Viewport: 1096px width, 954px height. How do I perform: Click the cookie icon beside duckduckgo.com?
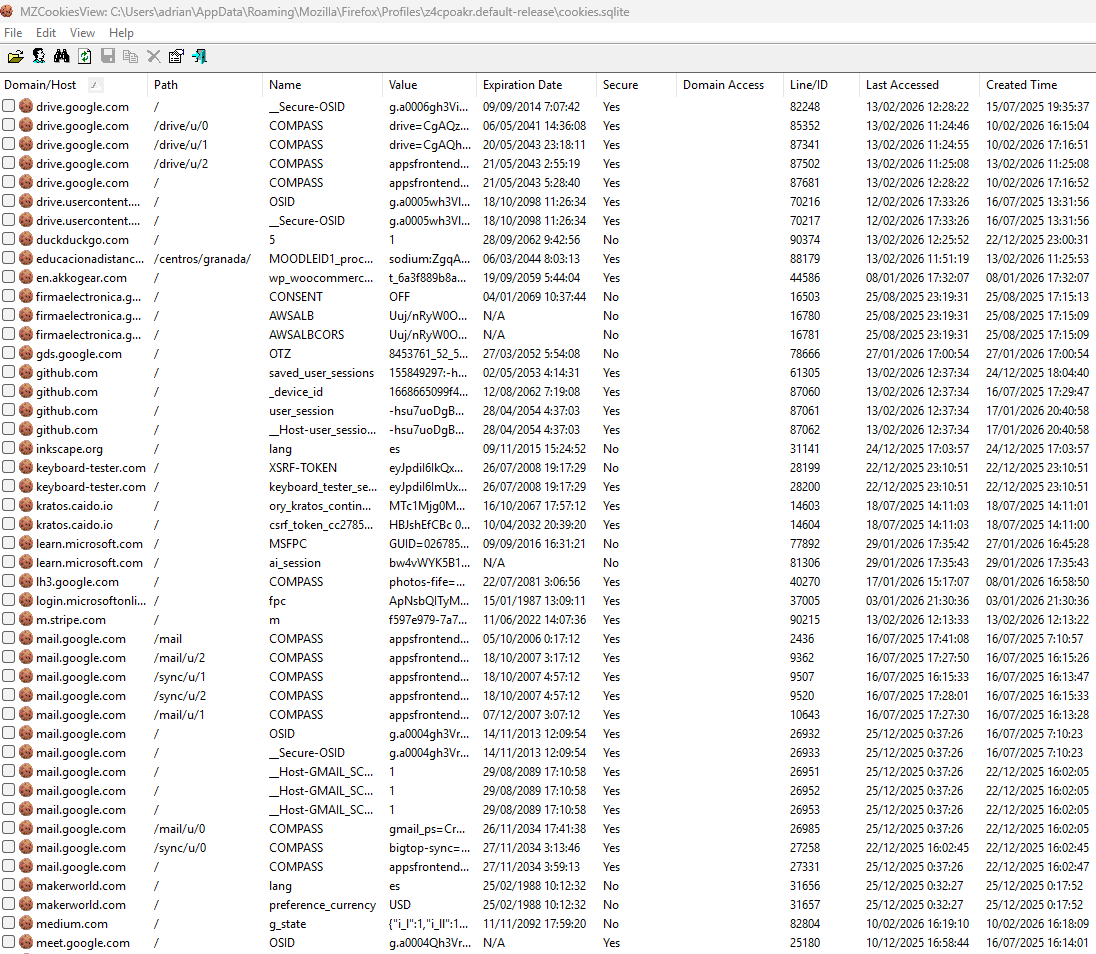(x=26, y=240)
